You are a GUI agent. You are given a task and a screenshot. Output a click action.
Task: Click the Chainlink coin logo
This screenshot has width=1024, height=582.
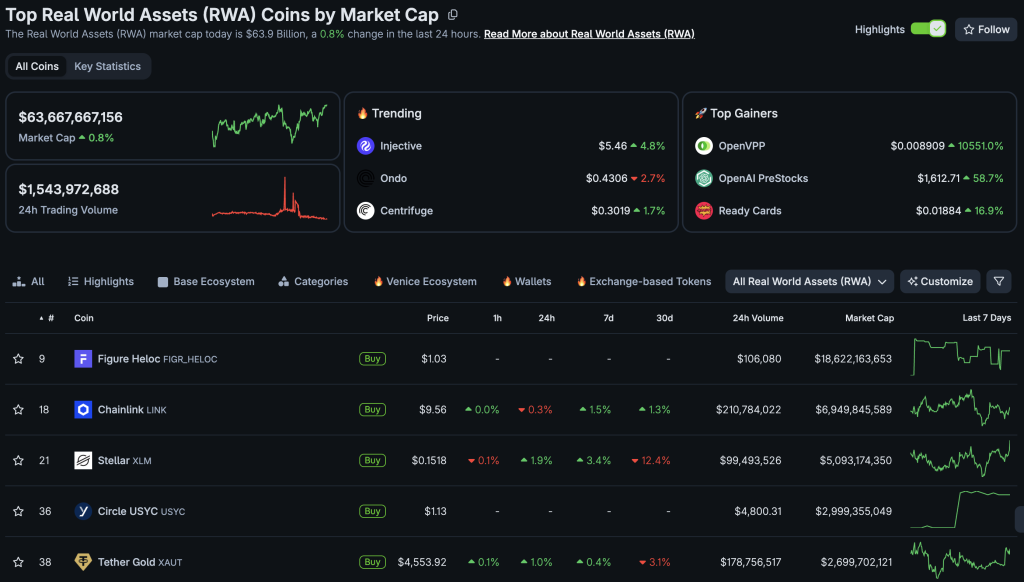point(83,410)
